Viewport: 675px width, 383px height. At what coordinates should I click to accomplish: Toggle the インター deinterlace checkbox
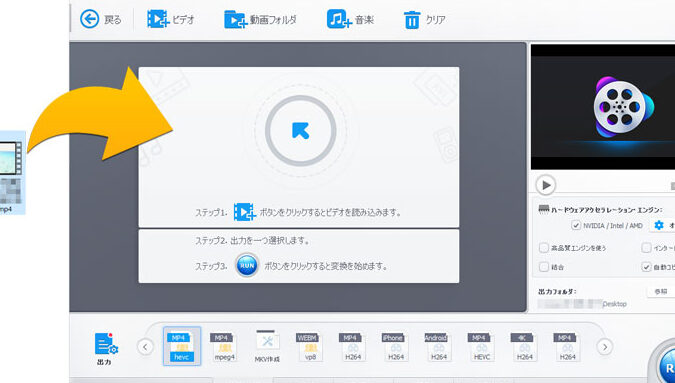(646, 248)
